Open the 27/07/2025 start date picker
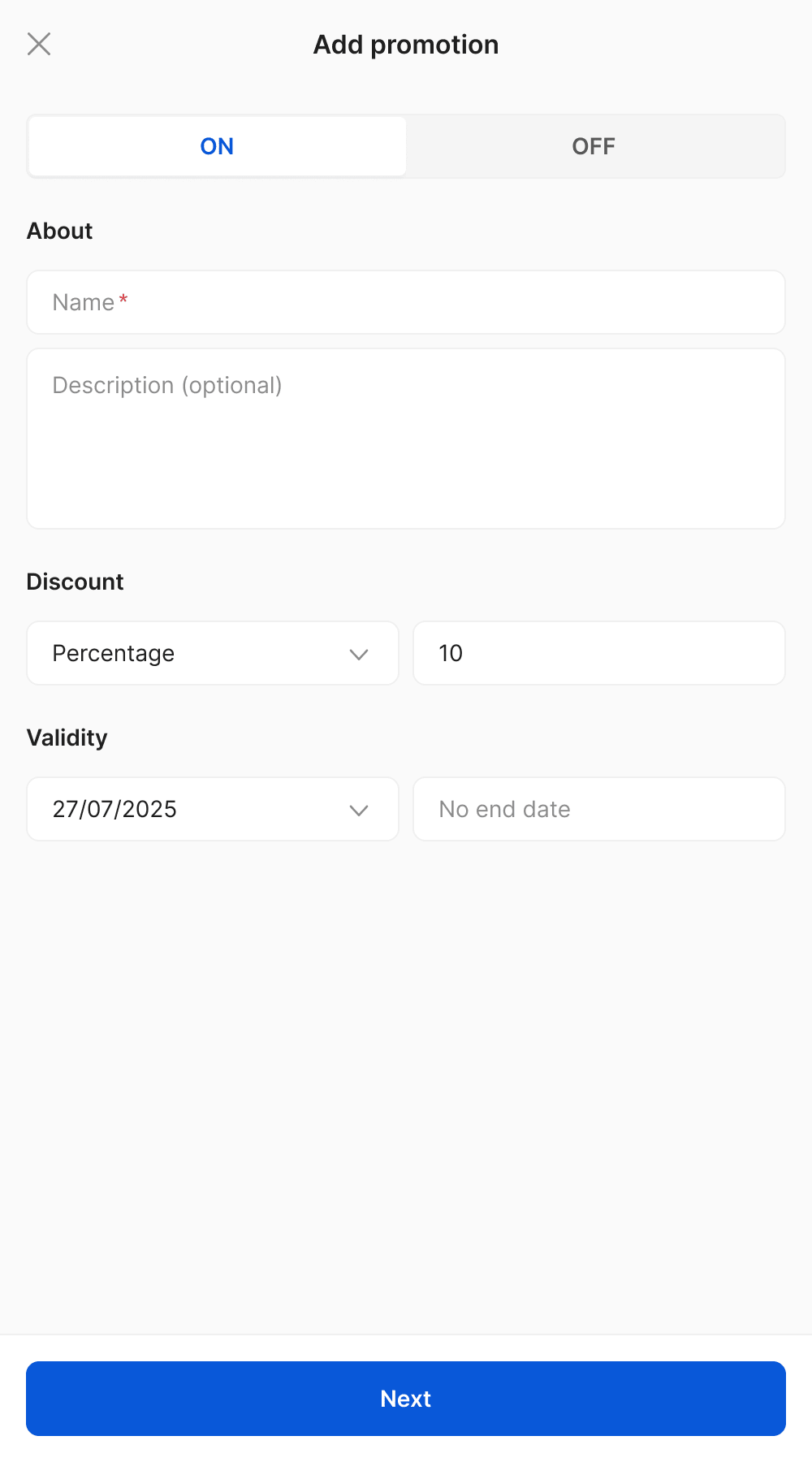Image resolution: width=812 pixels, height=1462 pixels. tap(195, 809)
